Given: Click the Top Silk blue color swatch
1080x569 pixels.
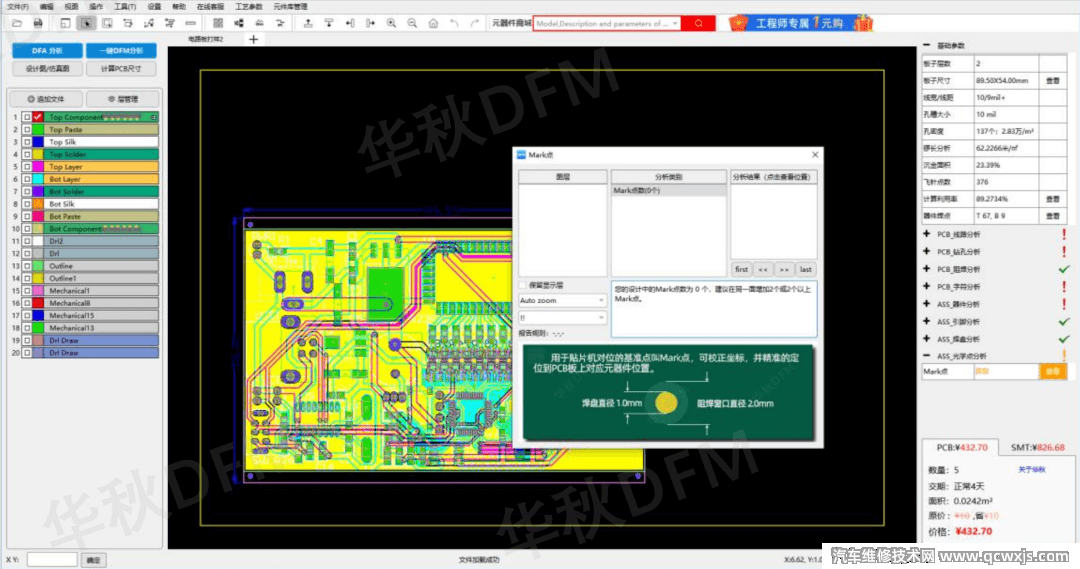Looking at the screenshot, I should (x=38, y=142).
